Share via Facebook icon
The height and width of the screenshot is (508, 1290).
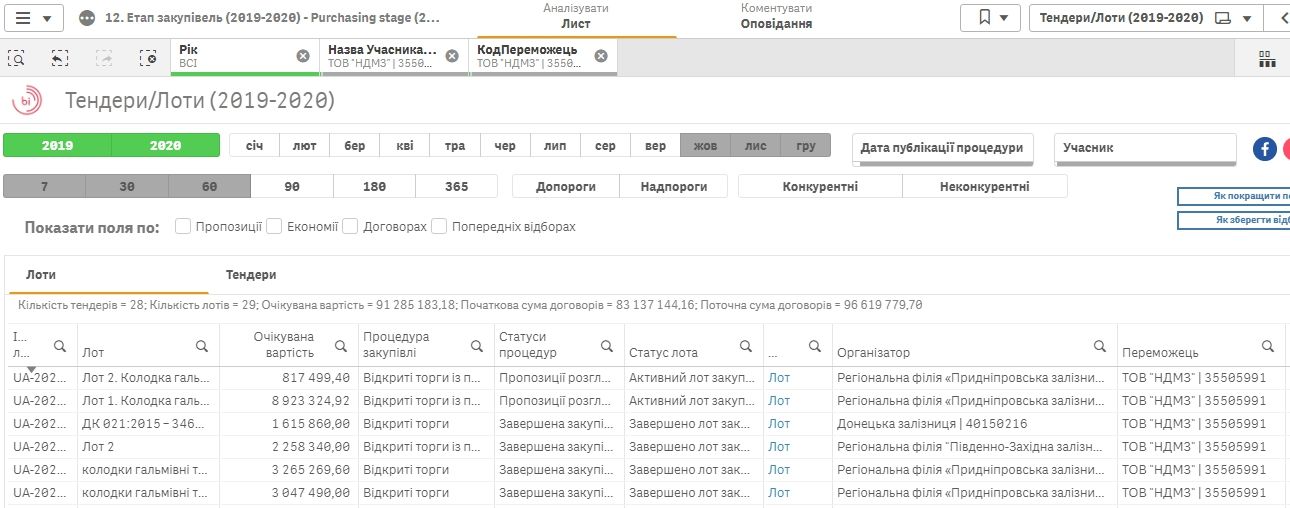coord(1265,148)
